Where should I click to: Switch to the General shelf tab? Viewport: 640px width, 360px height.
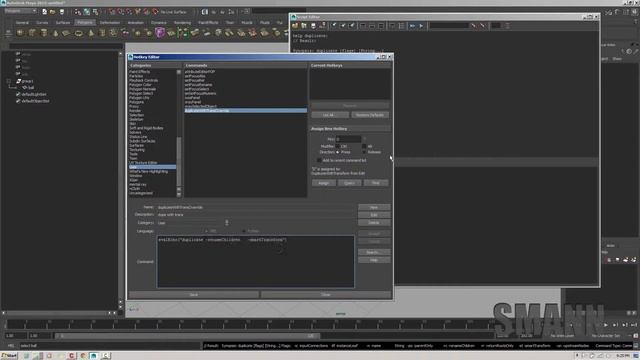pyautogui.click(x=22, y=23)
